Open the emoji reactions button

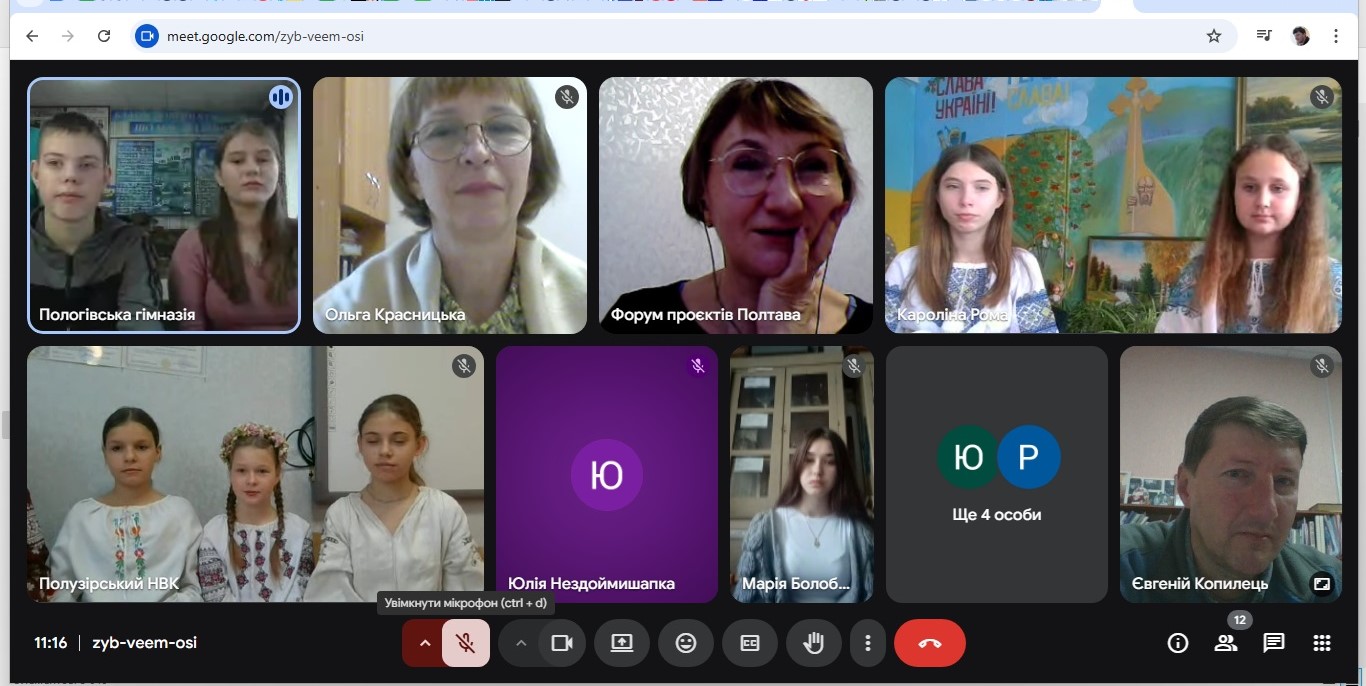pyautogui.click(x=685, y=643)
